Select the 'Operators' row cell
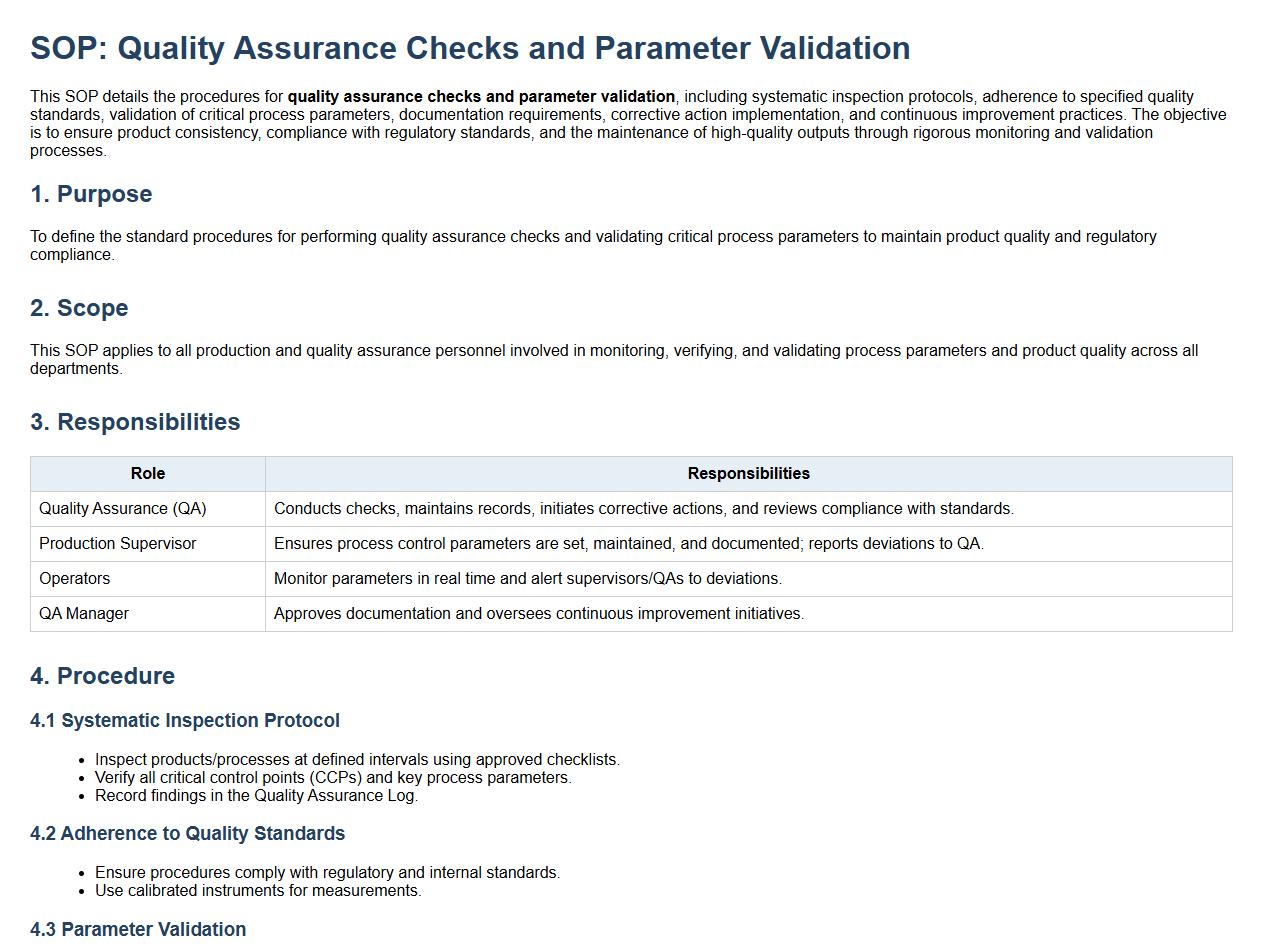The image size is (1263, 952). tap(75, 579)
